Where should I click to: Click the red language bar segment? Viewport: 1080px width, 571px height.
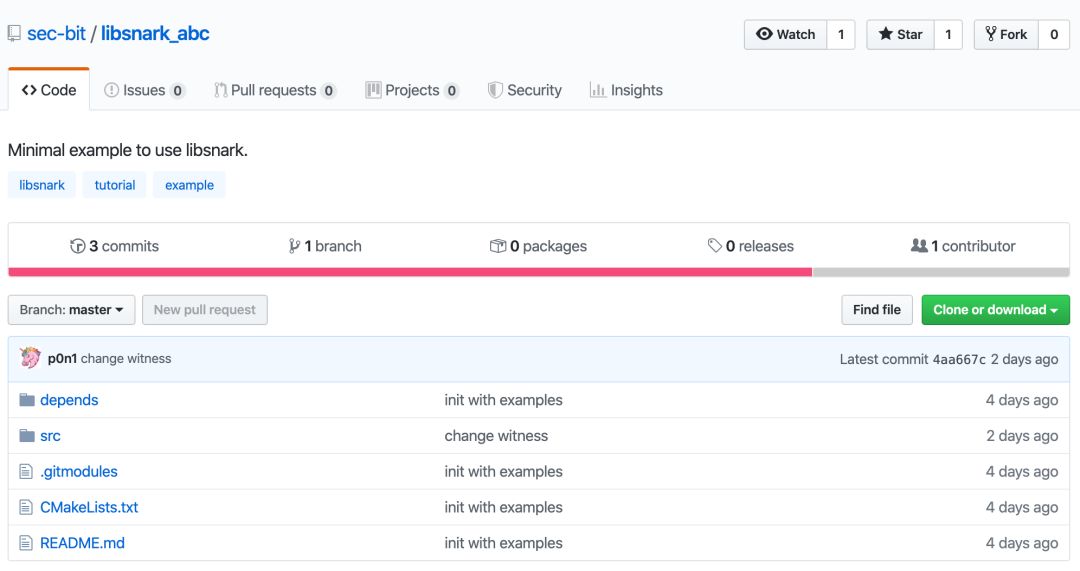[x=410, y=272]
